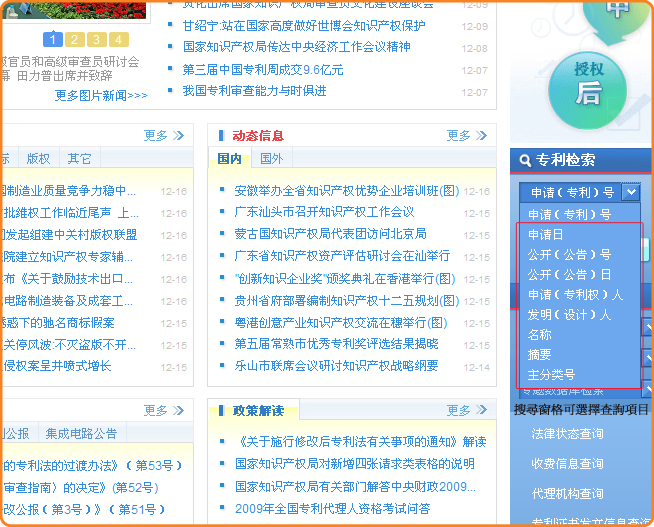This screenshot has width=654, height=527.
Task: Open 更多图片新闻>>> link
Action: tap(101, 95)
